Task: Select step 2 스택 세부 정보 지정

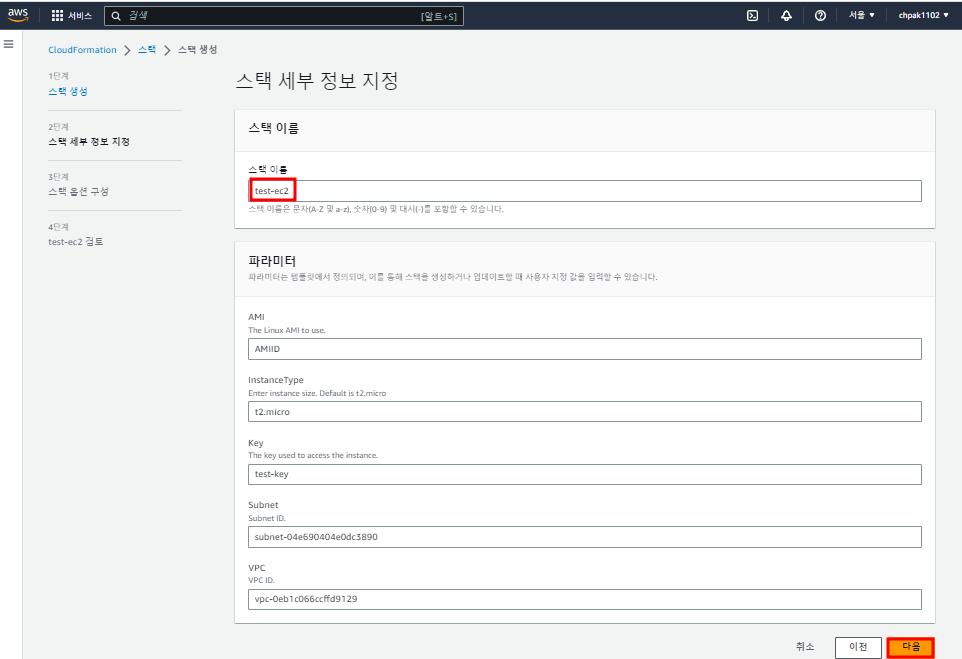Action: tap(89, 142)
